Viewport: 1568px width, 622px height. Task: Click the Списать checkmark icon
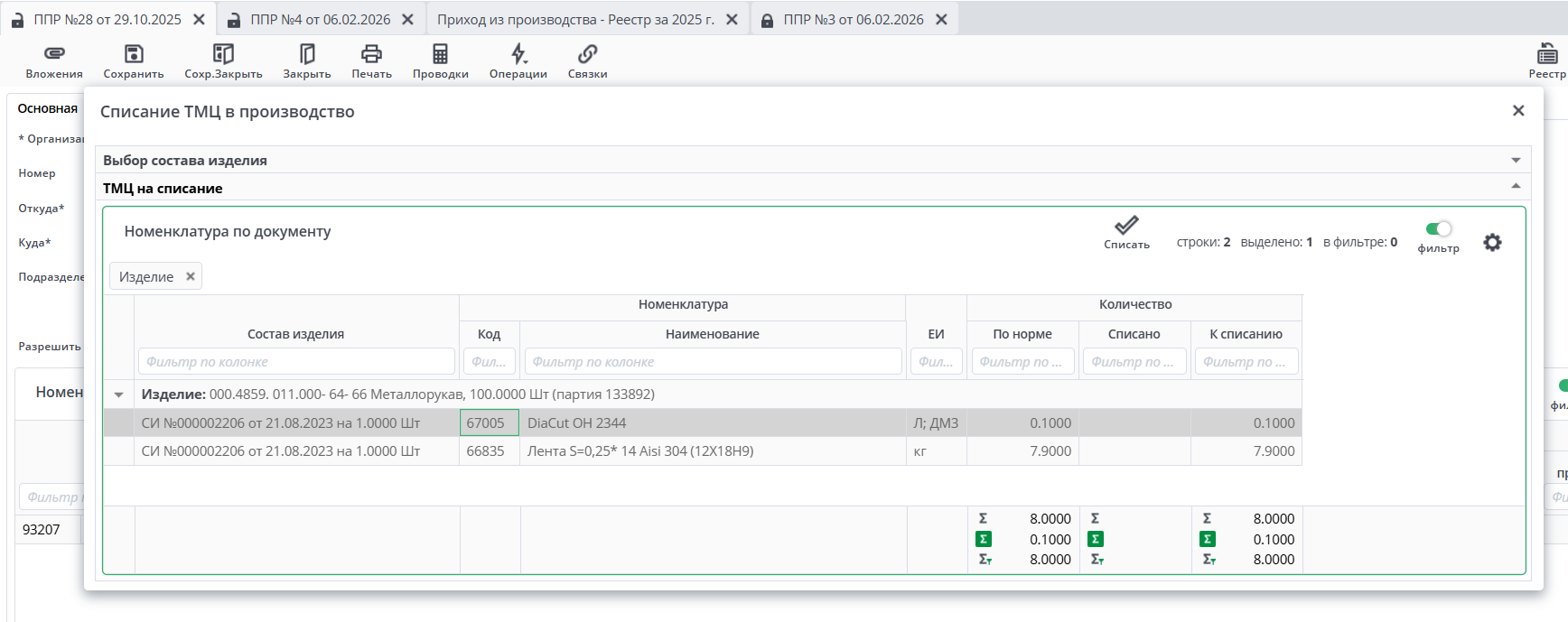pos(1126,226)
